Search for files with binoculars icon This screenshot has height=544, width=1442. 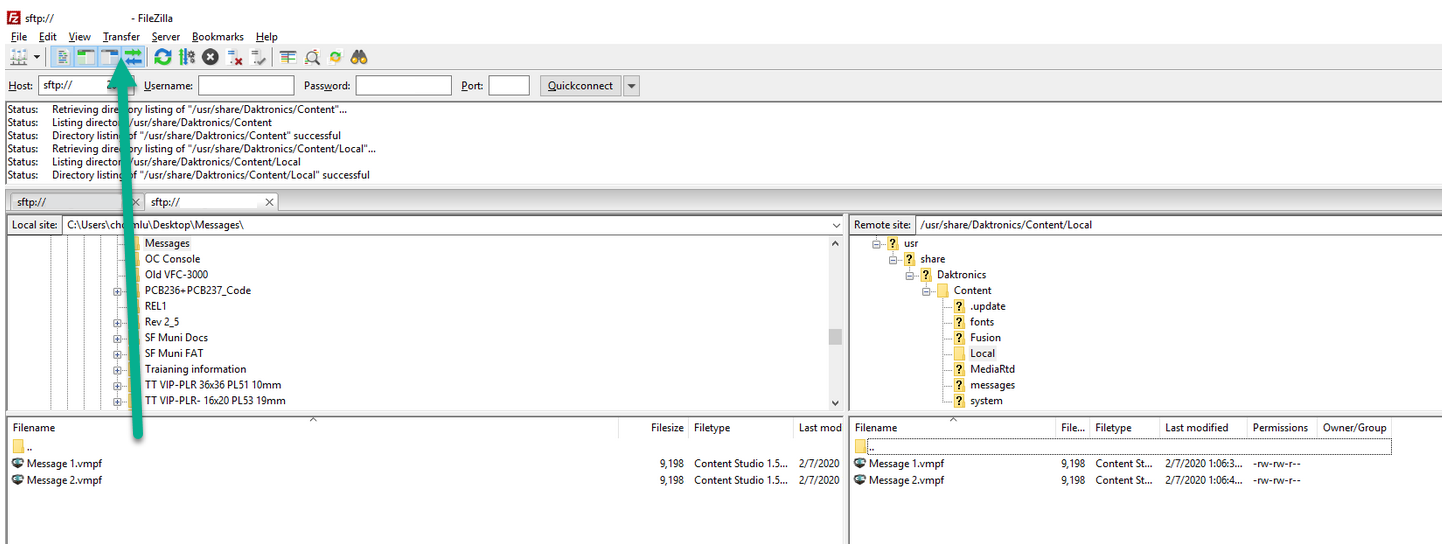click(x=360, y=58)
